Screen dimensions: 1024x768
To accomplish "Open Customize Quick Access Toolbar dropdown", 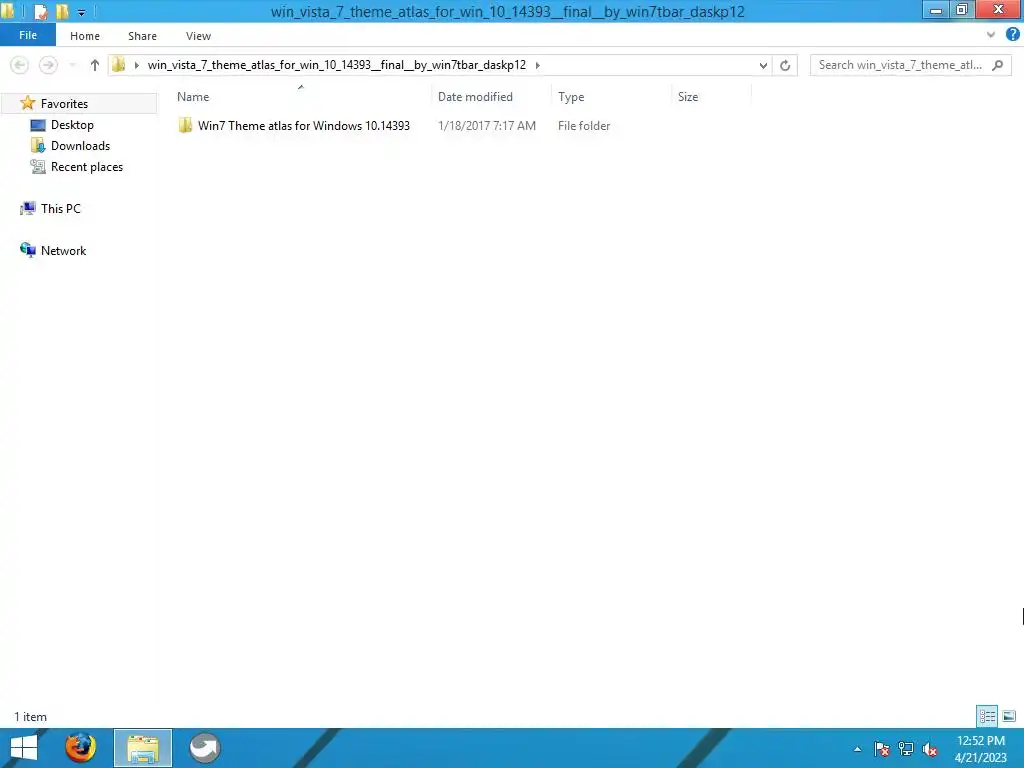I will [81, 12].
